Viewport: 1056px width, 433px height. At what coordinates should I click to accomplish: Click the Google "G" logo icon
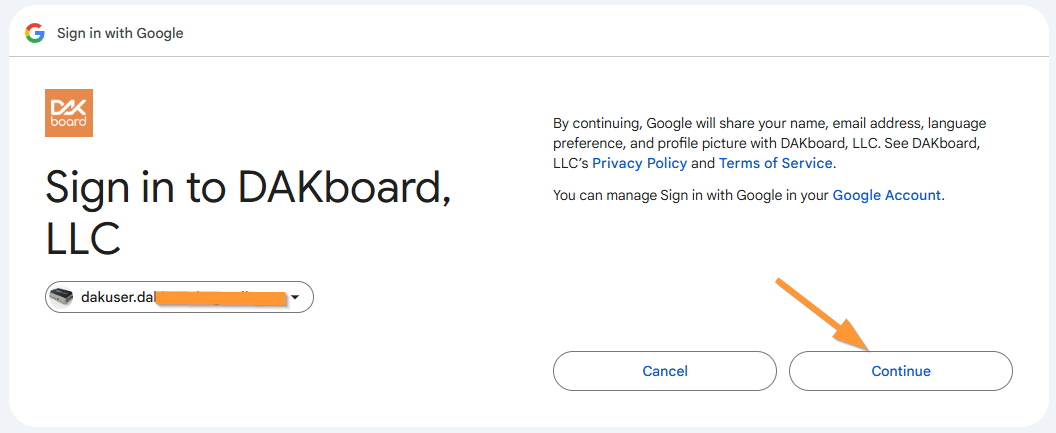(35, 33)
